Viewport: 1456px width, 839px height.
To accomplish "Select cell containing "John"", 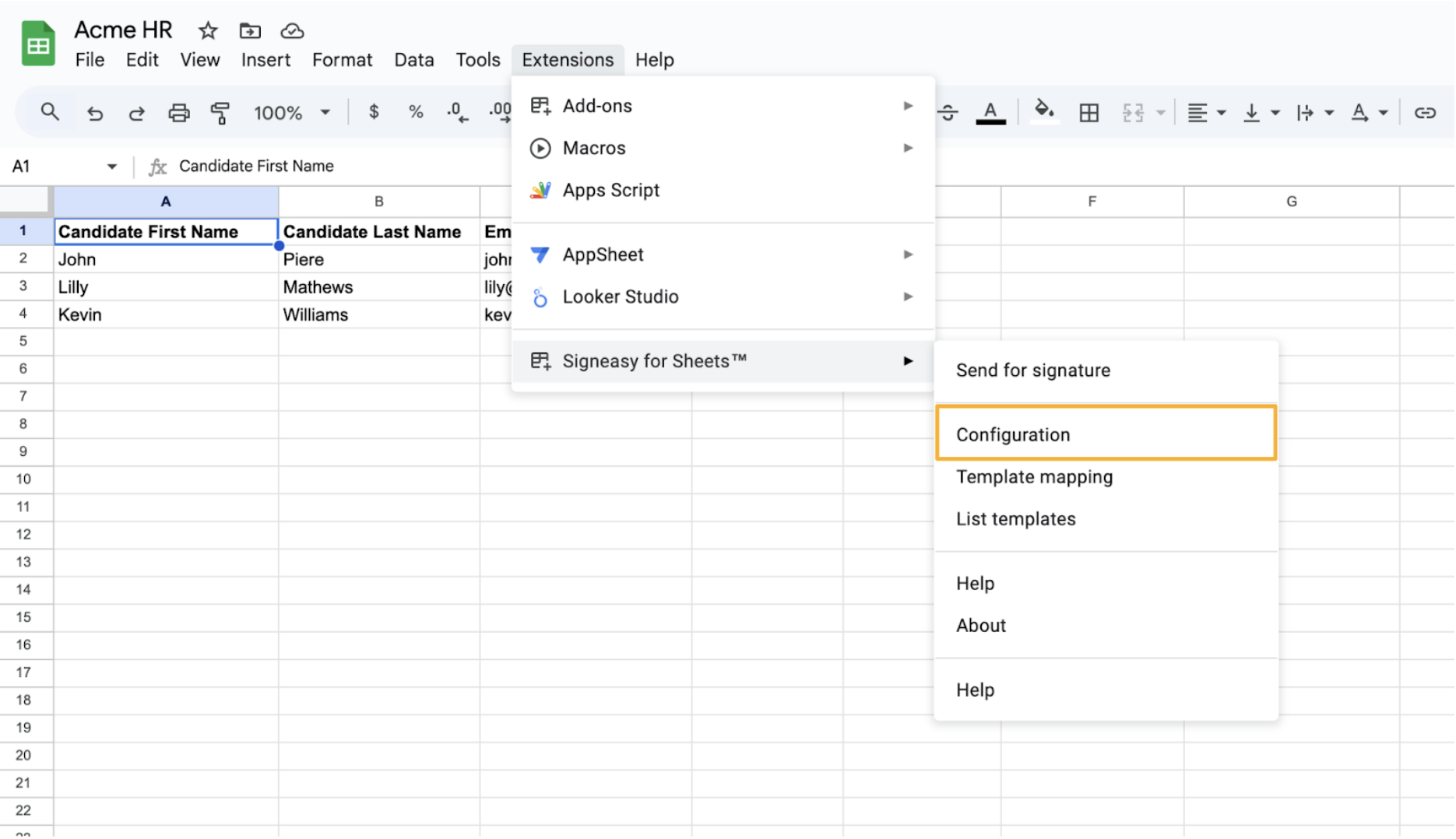I will click(166, 259).
